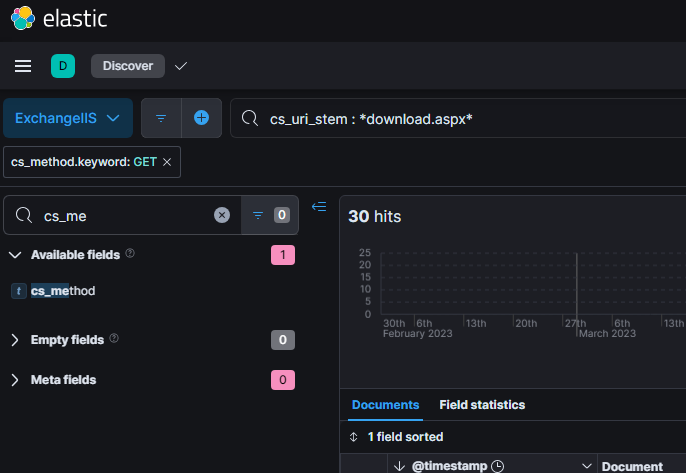This screenshot has width=686, height=473.
Task: Click the saved-search checkmark next to Discover
Action: [x=181, y=66]
